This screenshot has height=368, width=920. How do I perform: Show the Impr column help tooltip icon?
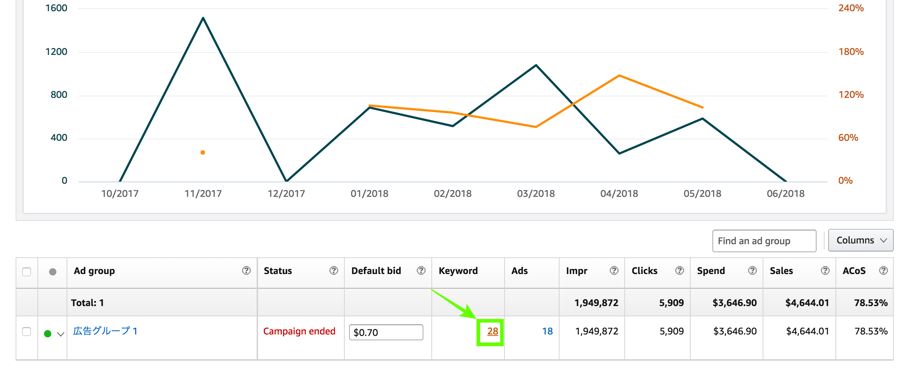(614, 271)
